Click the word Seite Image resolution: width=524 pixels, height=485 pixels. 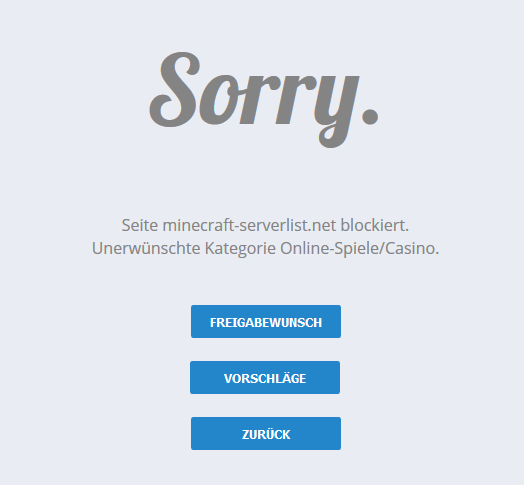click(x=140, y=225)
